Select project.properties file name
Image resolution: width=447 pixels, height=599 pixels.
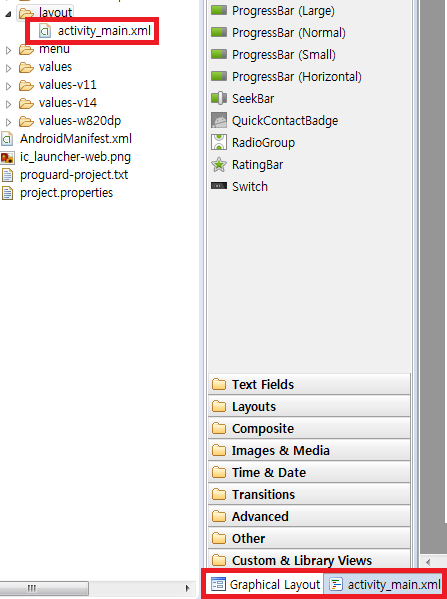point(66,193)
